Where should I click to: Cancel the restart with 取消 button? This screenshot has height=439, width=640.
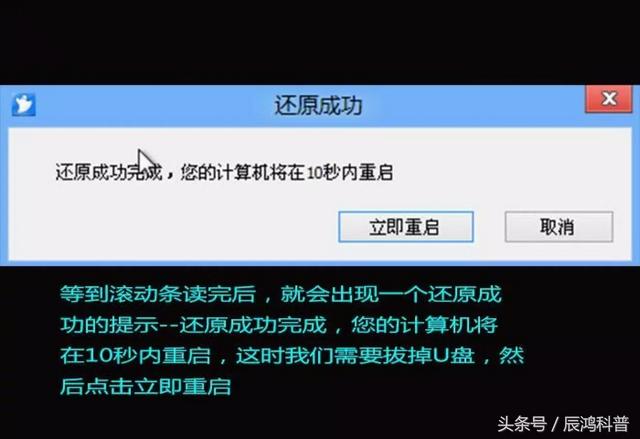click(559, 227)
